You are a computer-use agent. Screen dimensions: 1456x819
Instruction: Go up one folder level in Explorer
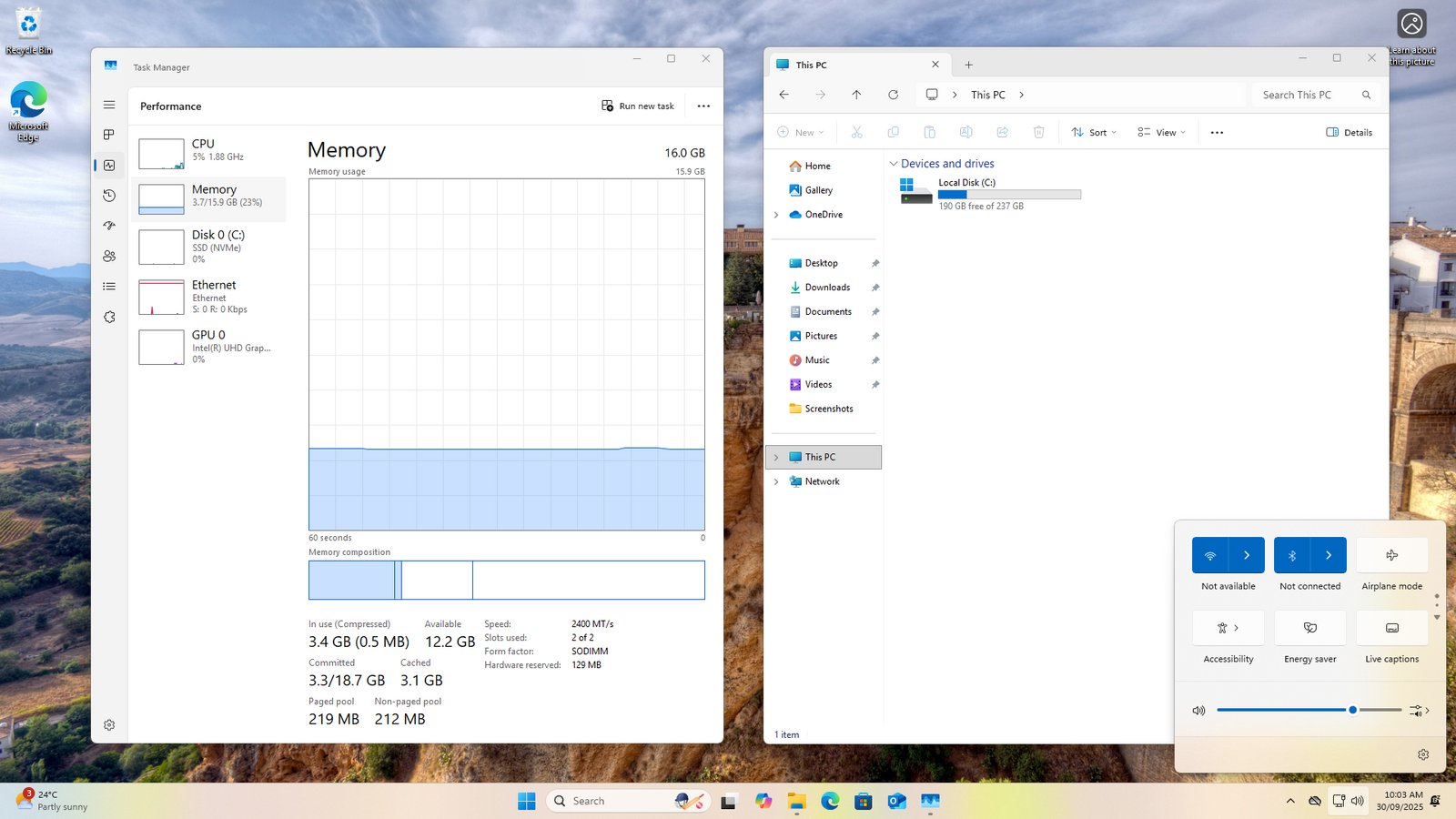856,95
